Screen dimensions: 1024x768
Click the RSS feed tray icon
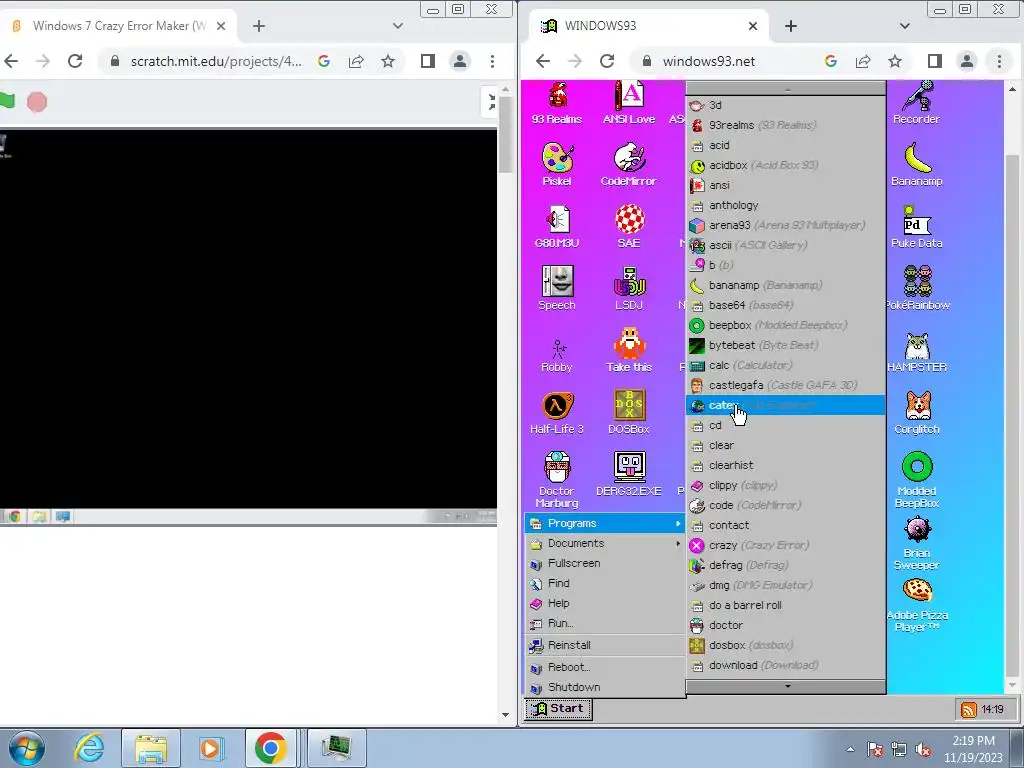(x=968, y=709)
